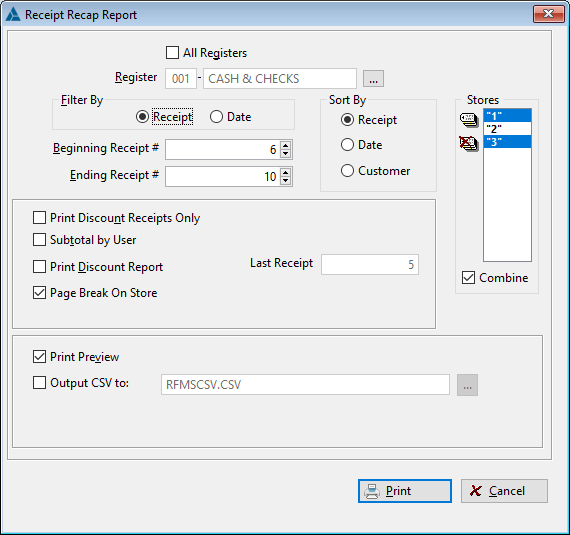570x535 pixels.
Task: Choose Sort By Customer option
Action: (x=347, y=170)
